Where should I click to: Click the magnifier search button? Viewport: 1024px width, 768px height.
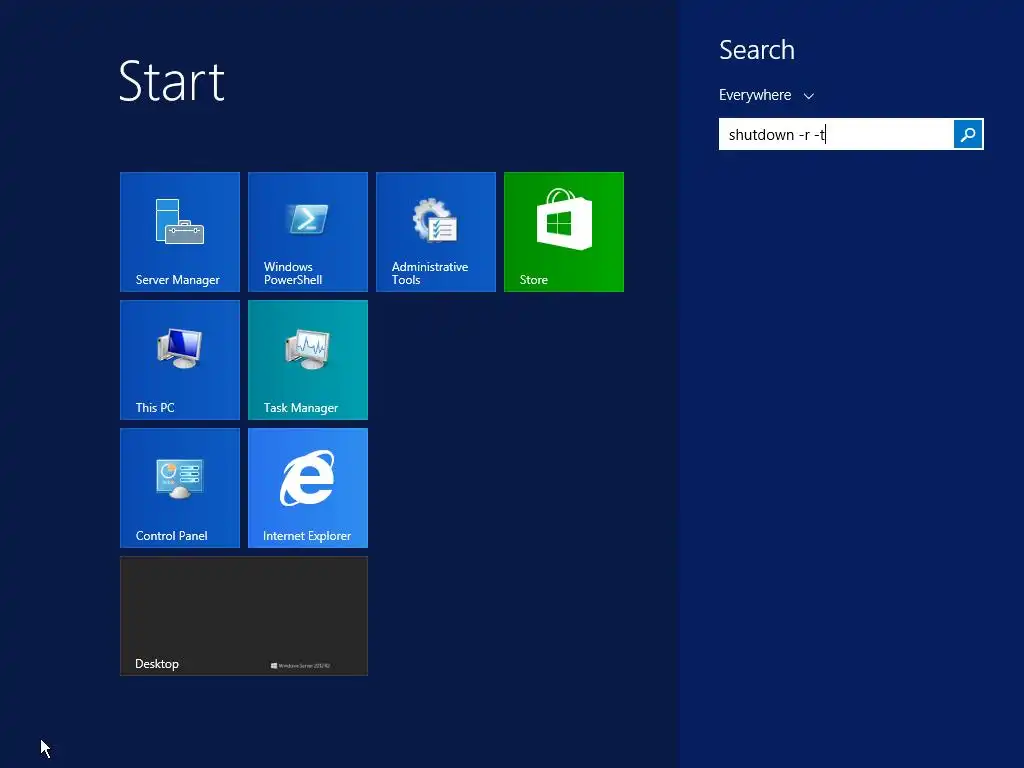(x=968, y=134)
